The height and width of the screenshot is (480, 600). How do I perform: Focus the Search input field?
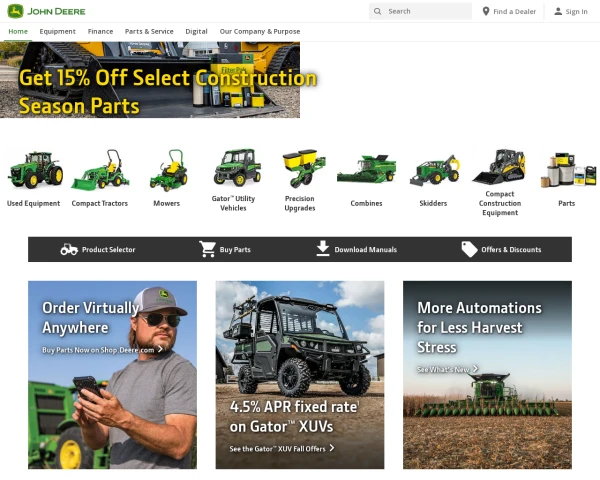(420, 11)
